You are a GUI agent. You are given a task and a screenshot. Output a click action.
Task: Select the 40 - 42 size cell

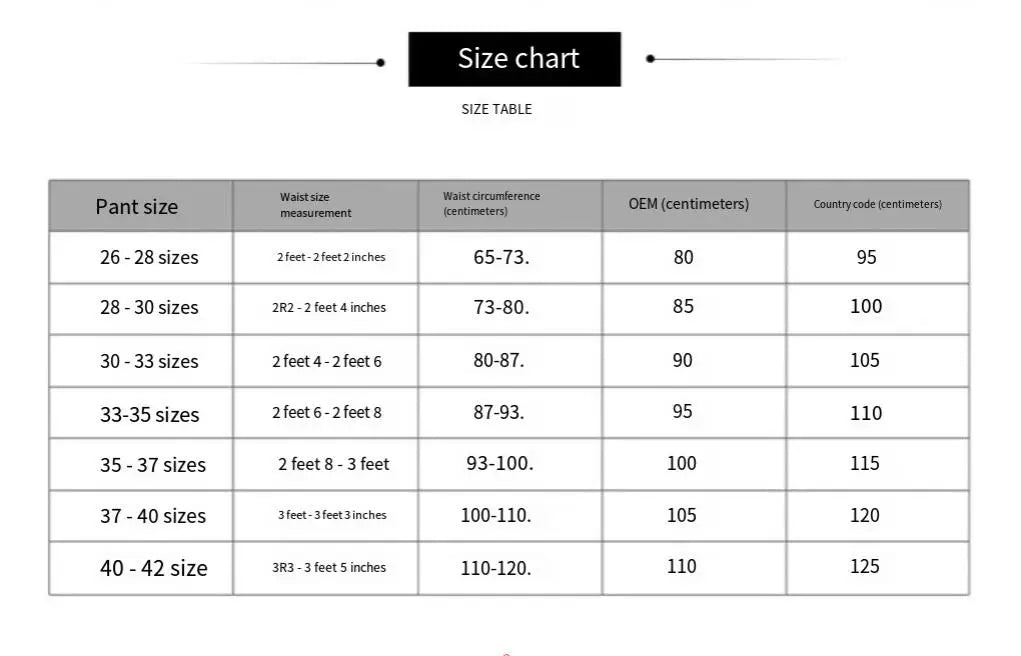pyautogui.click(x=153, y=568)
